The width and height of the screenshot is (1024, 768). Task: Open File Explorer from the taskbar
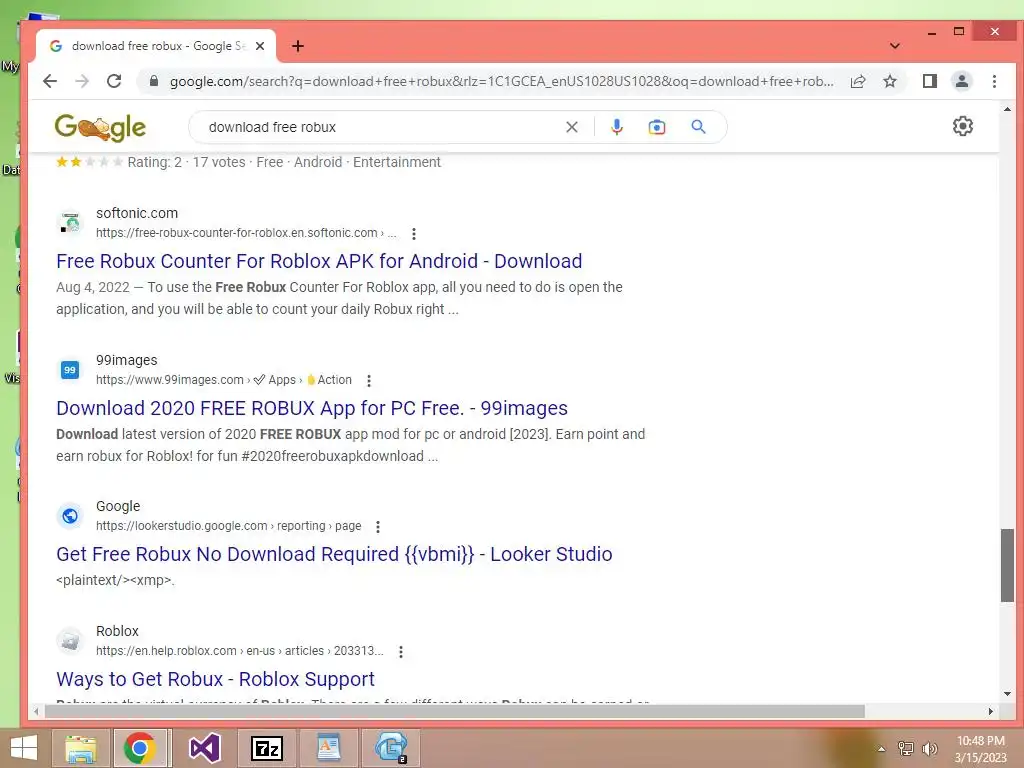81,748
